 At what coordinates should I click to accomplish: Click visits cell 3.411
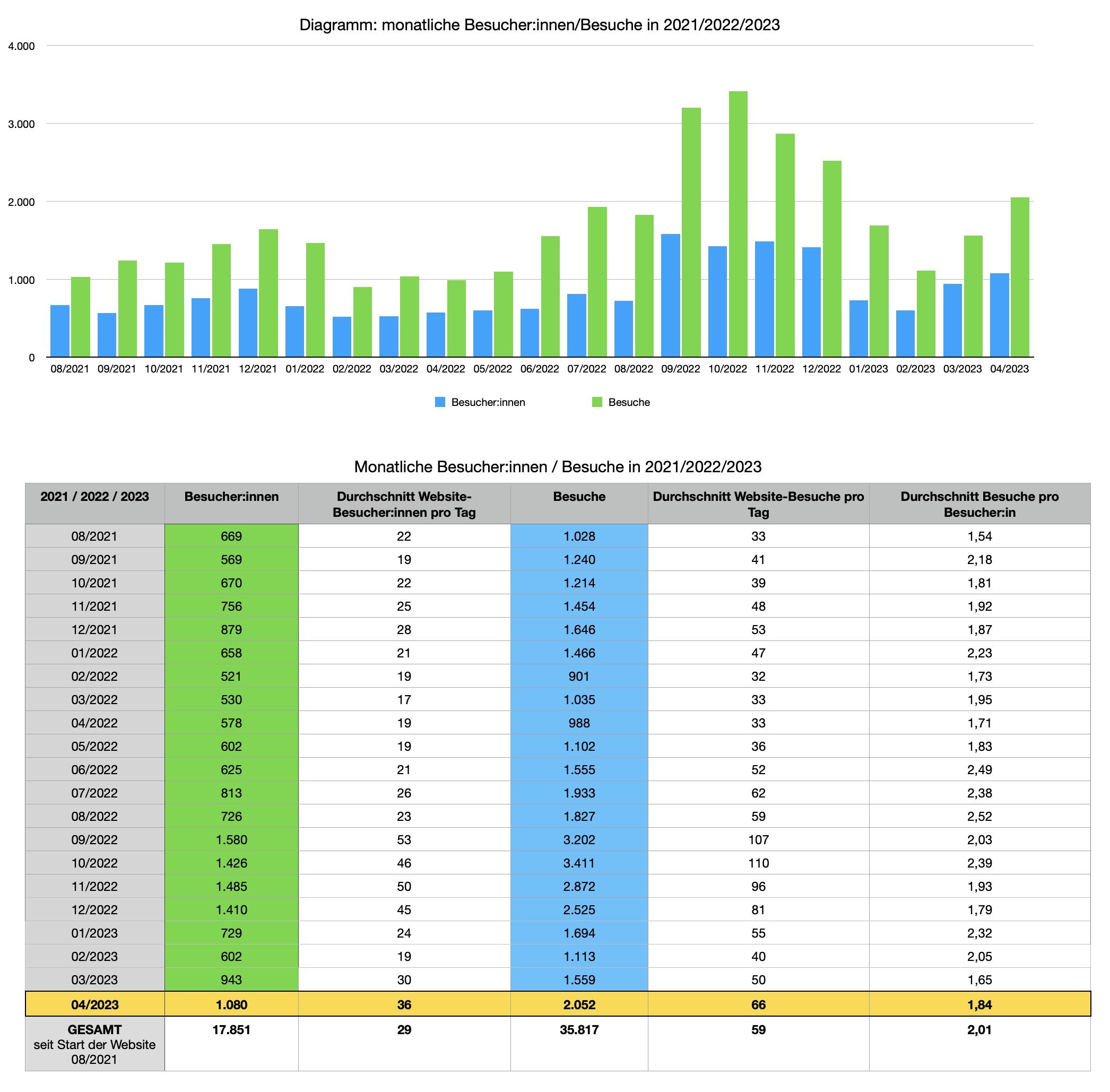coord(579,863)
